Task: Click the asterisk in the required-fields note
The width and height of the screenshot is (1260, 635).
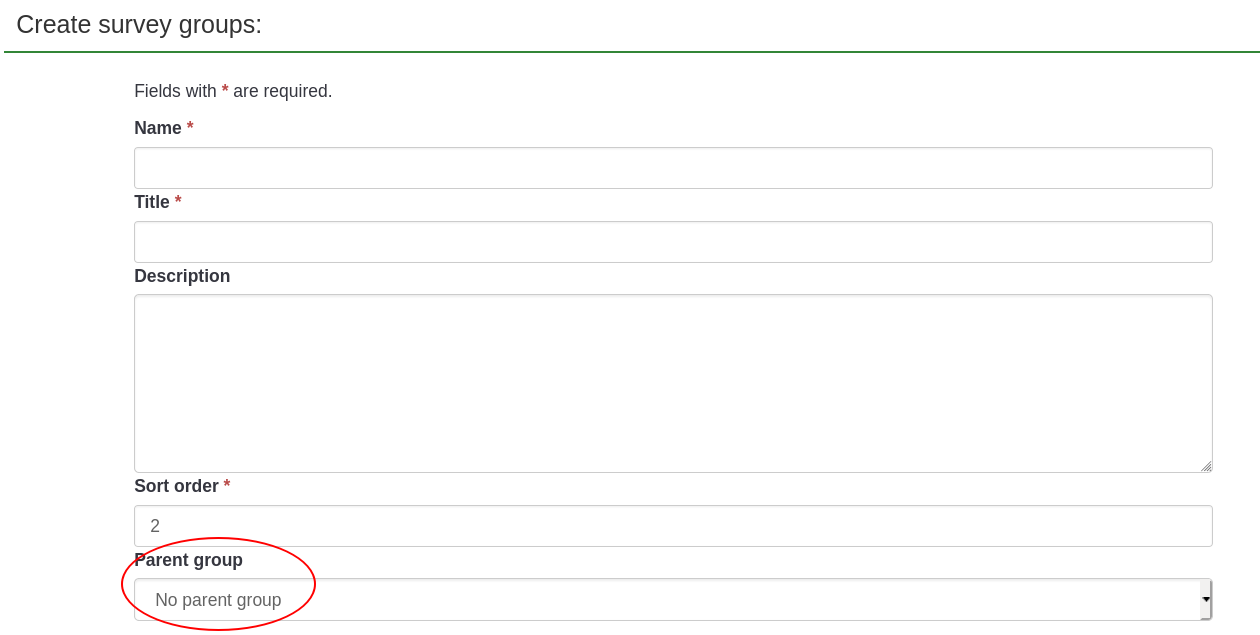Action: tap(225, 90)
